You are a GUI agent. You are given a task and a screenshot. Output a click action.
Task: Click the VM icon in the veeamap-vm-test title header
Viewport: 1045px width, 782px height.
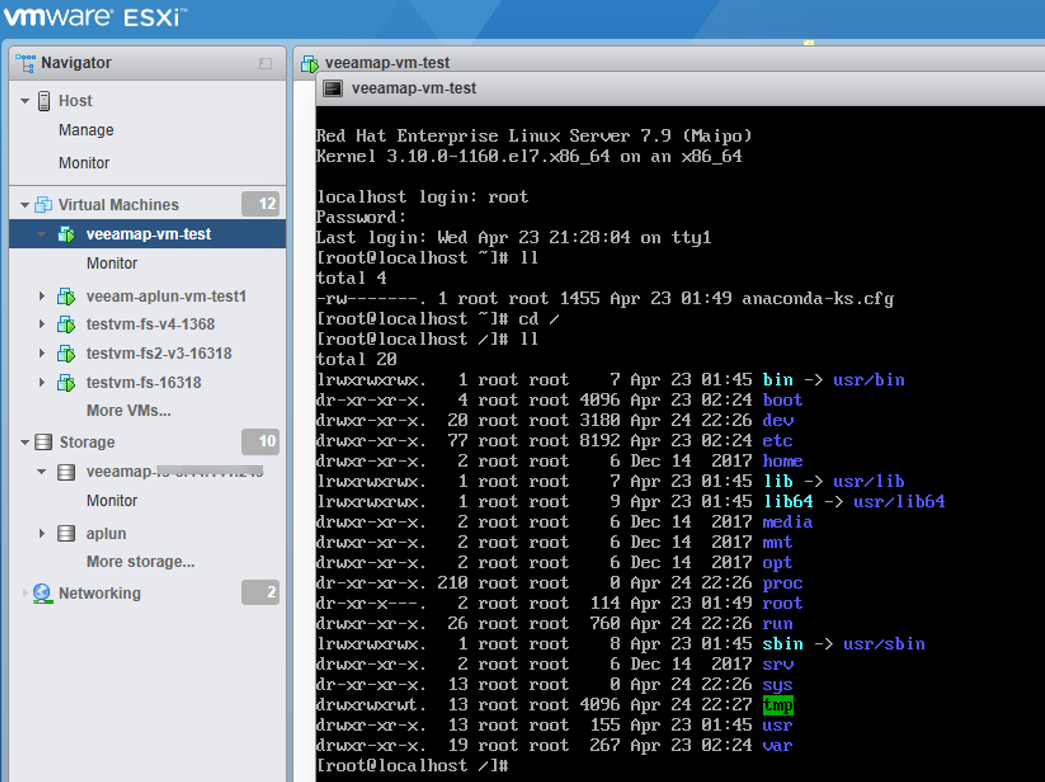pyautogui.click(x=310, y=63)
